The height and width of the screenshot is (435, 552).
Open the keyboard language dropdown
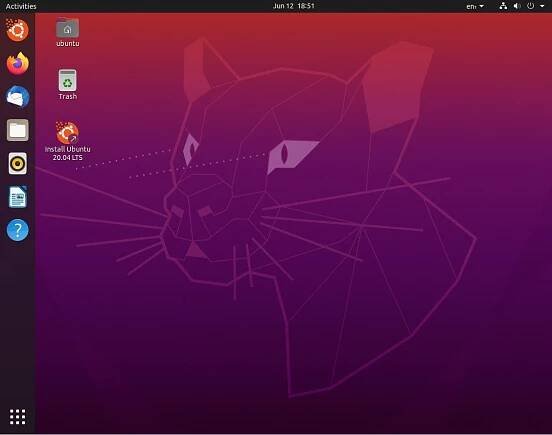click(x=475, y=6)
